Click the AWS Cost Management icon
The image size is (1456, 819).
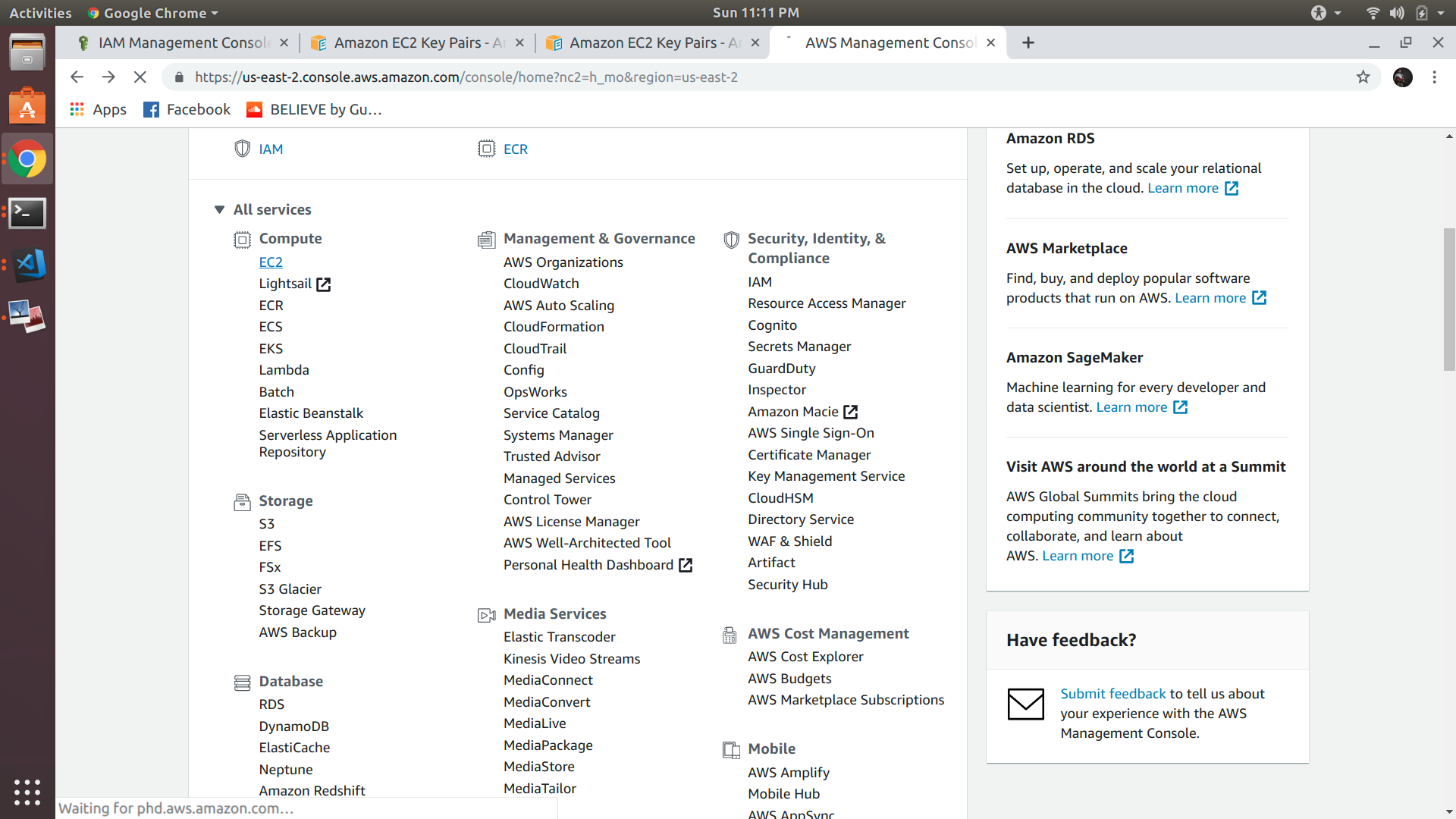click(x=730, y=635)
